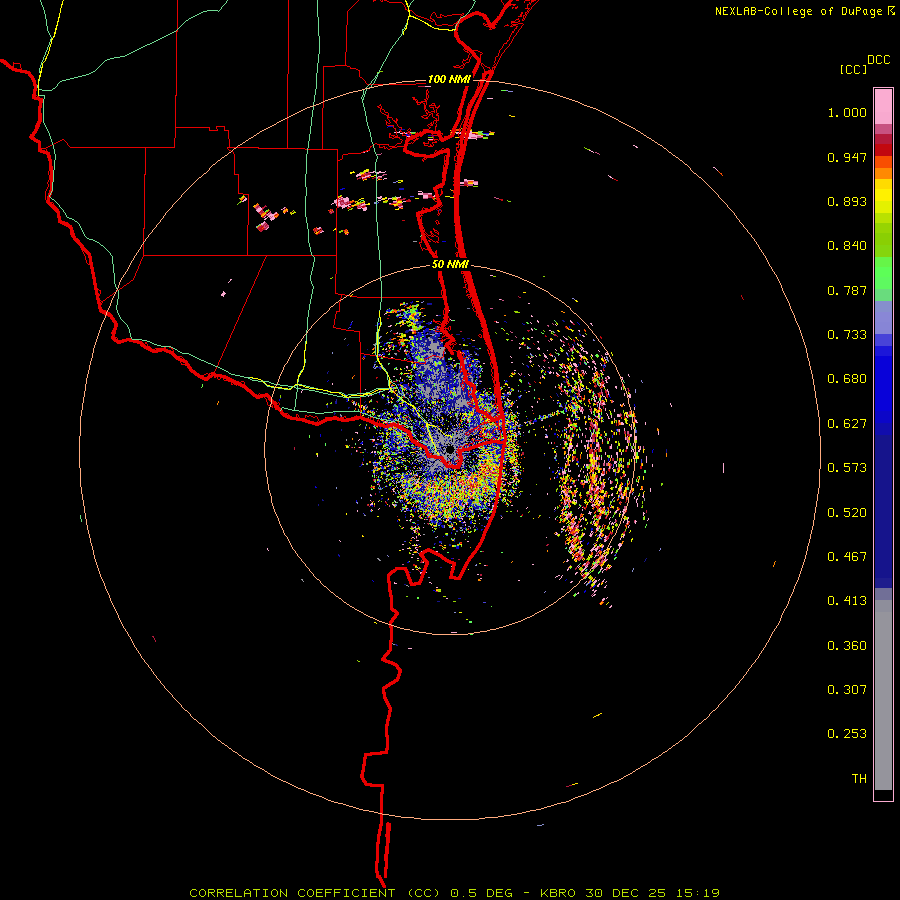Image resolution: width=900 pixels, height=900 pixels.
Task: Click the 0.840 scale value
Action: pos(847,246)
